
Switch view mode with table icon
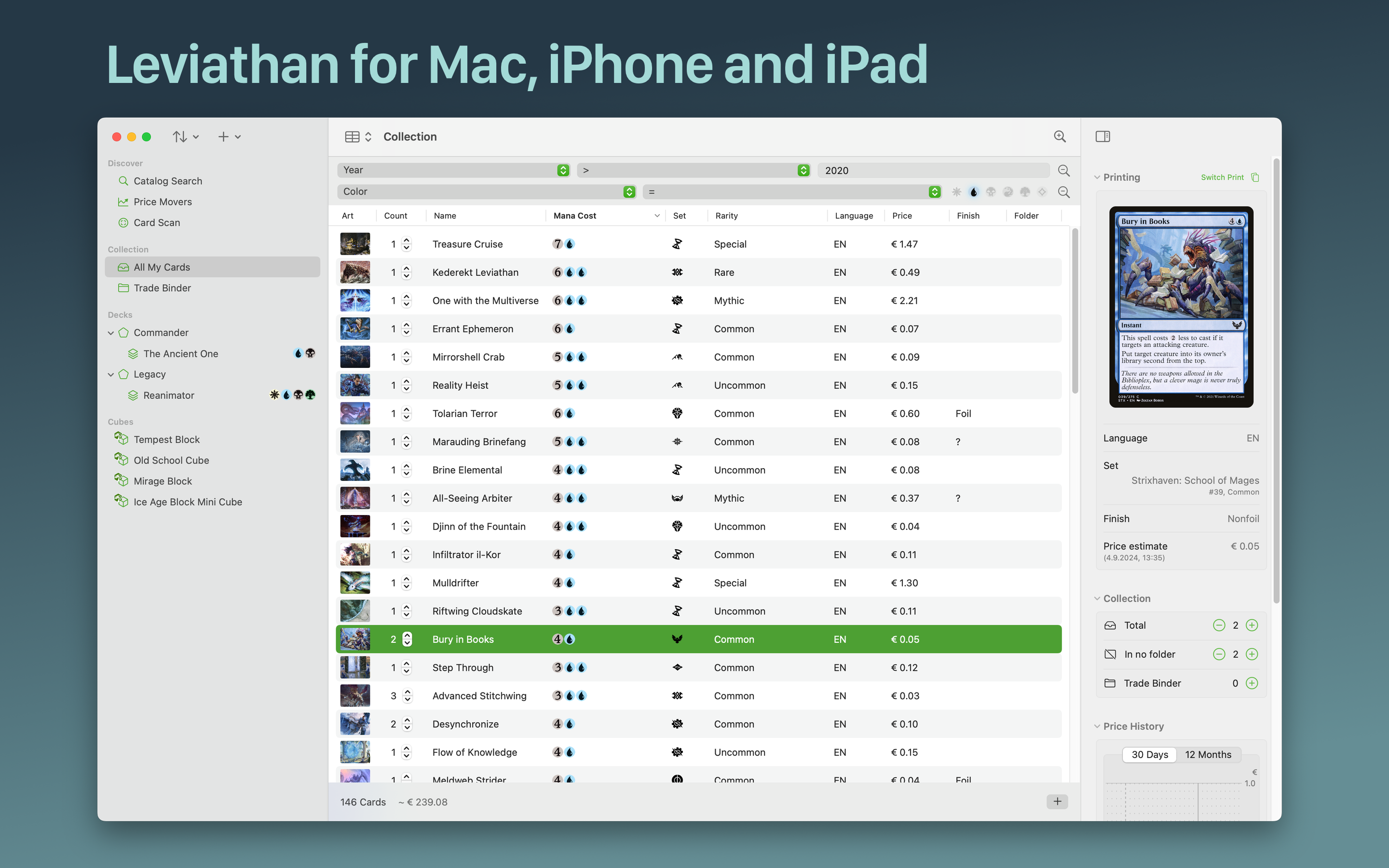358,136
